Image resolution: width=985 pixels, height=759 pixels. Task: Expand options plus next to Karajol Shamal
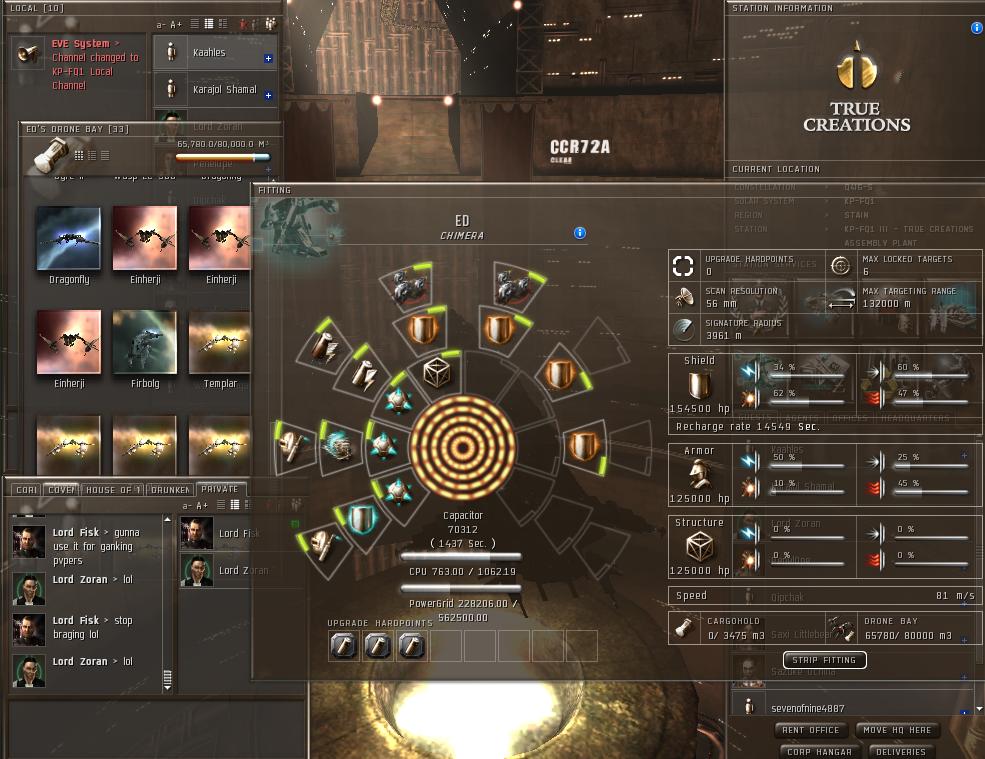[268, 96]
